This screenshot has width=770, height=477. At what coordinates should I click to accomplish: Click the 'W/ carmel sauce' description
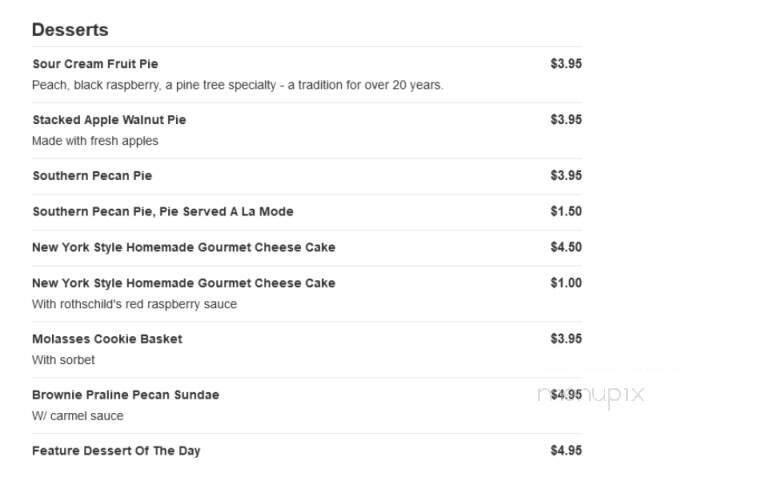coord(78,416)
